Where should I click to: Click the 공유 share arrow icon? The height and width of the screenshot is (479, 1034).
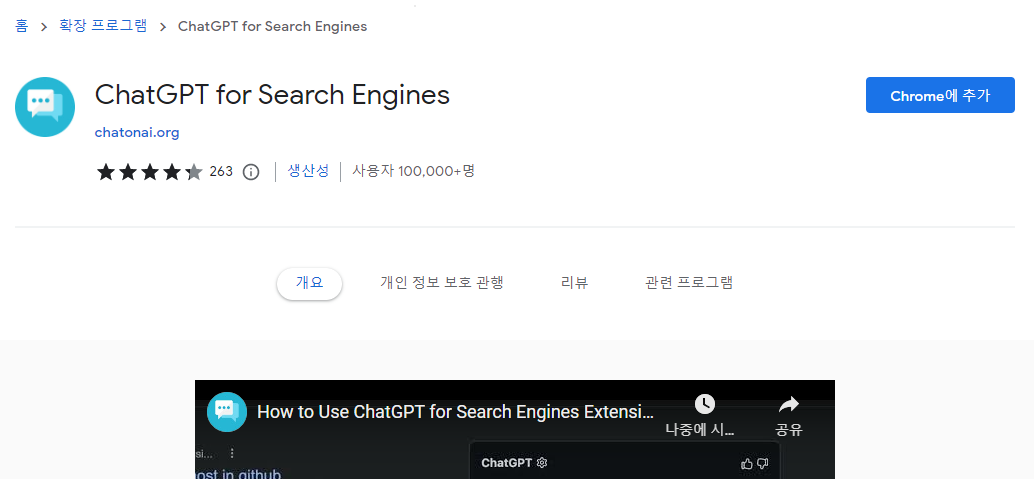(x=789, y=404)
